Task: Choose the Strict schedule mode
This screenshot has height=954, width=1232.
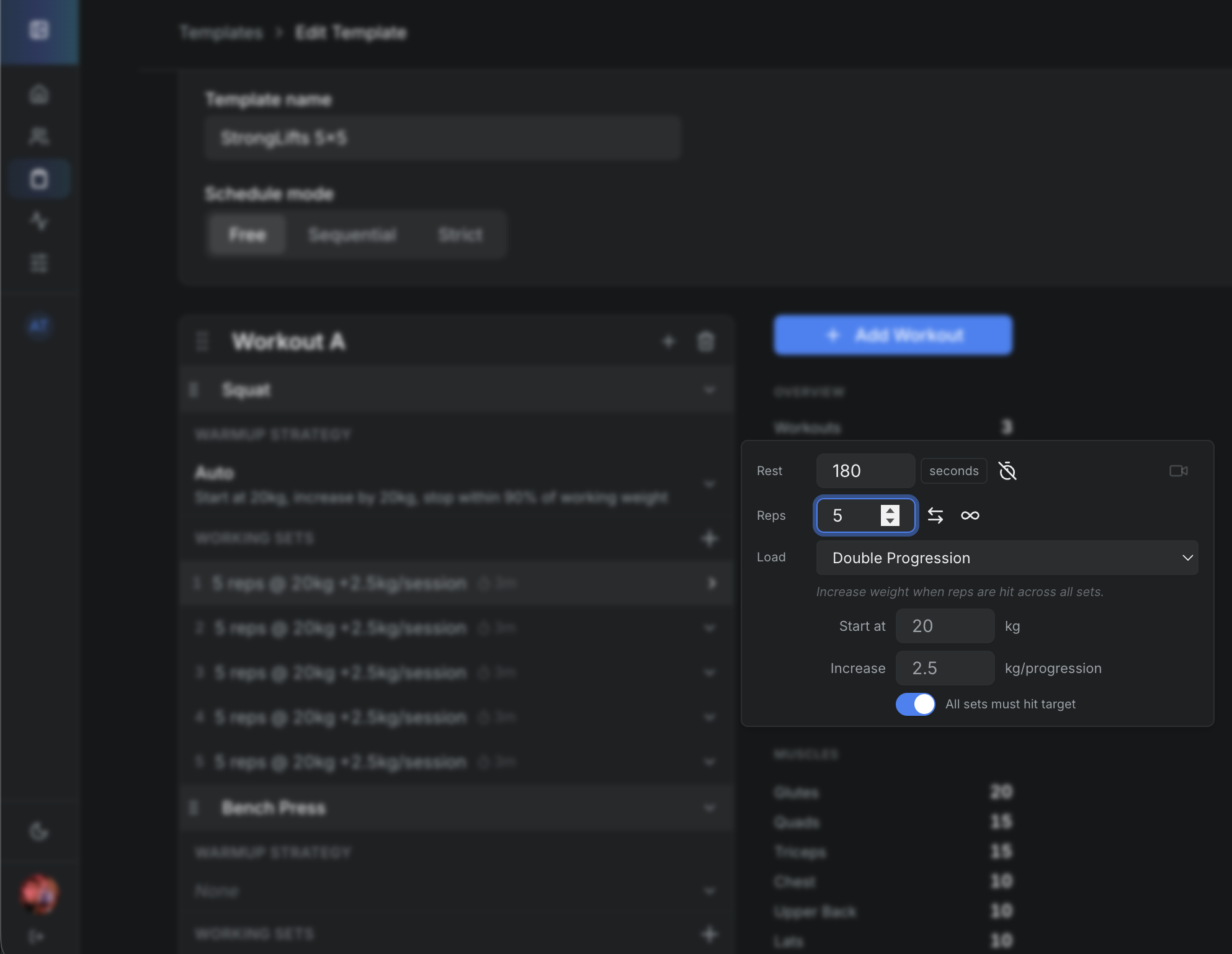Action: click(460, 234)
